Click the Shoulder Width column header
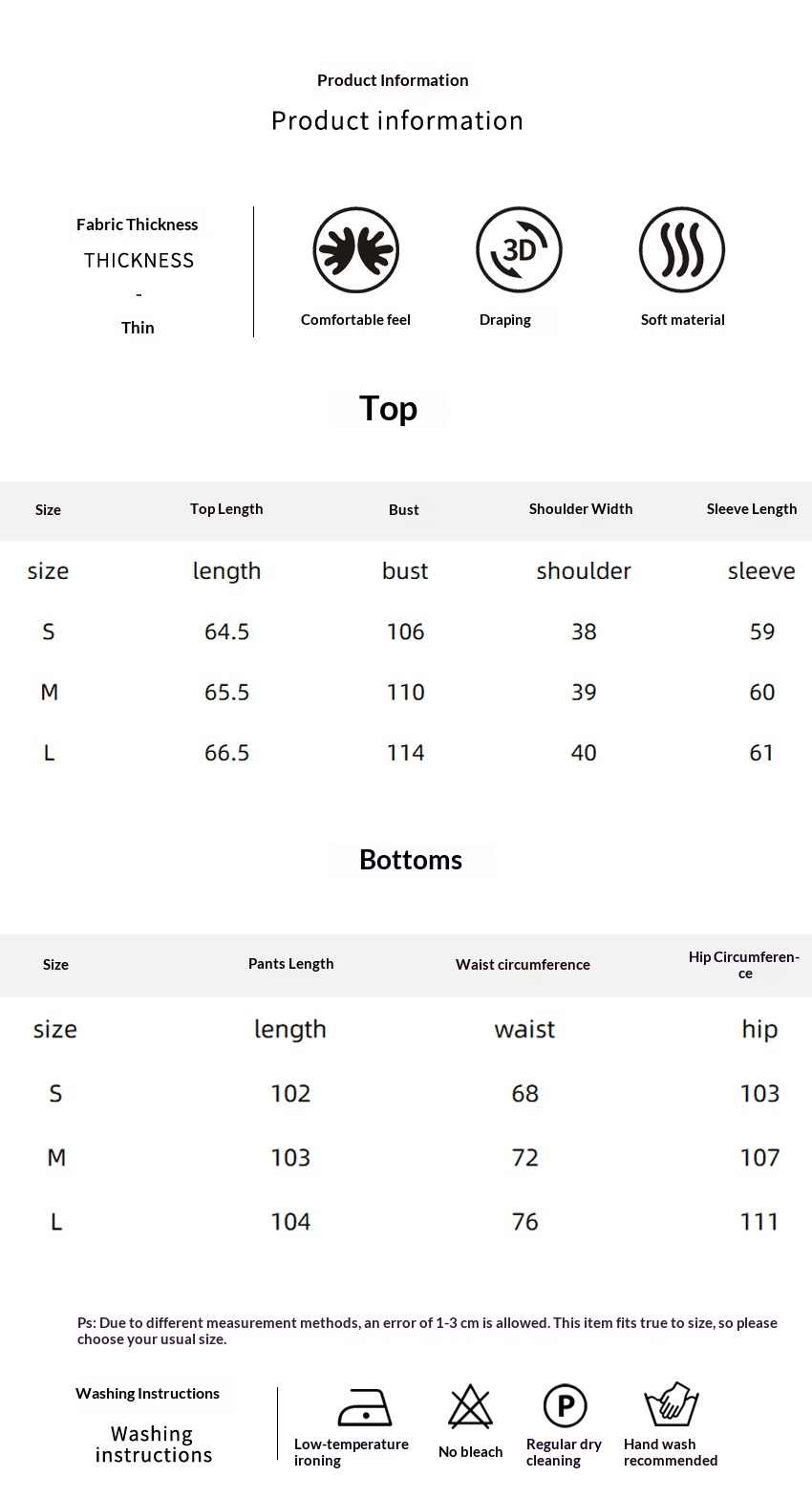Screen dimensions: 812x1498 tap(581, 509)
